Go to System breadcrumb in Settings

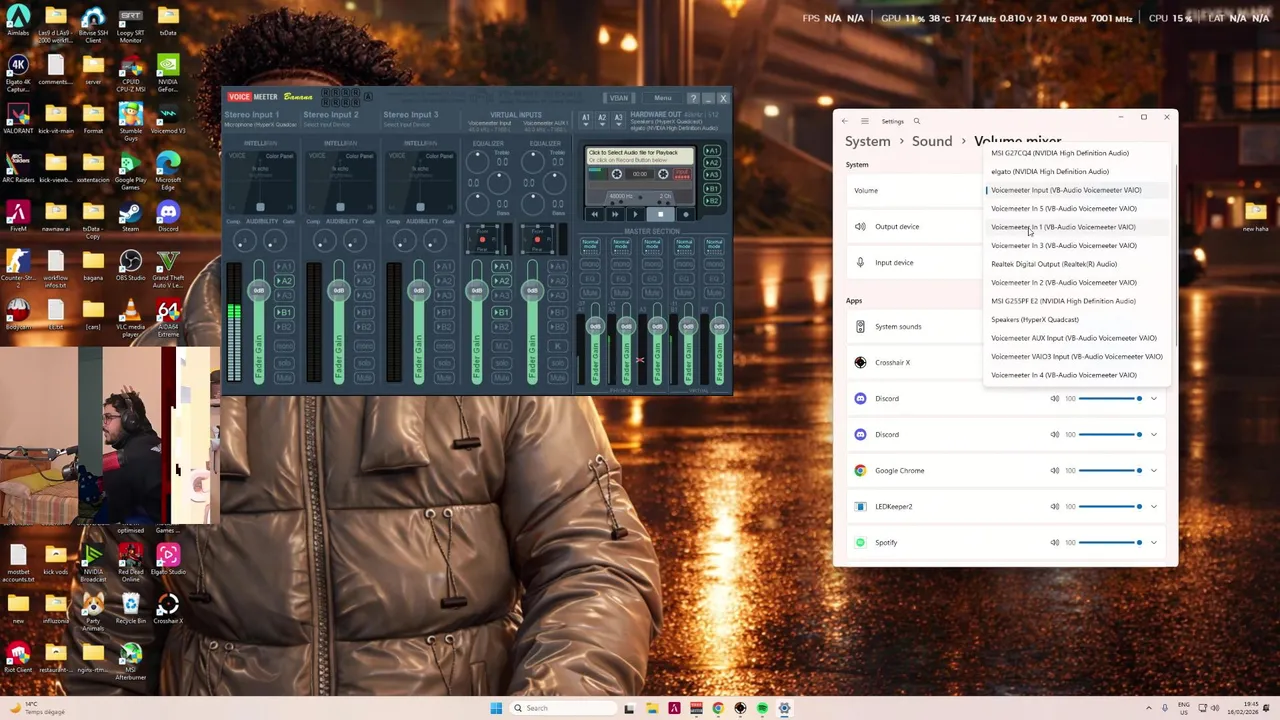867,141
